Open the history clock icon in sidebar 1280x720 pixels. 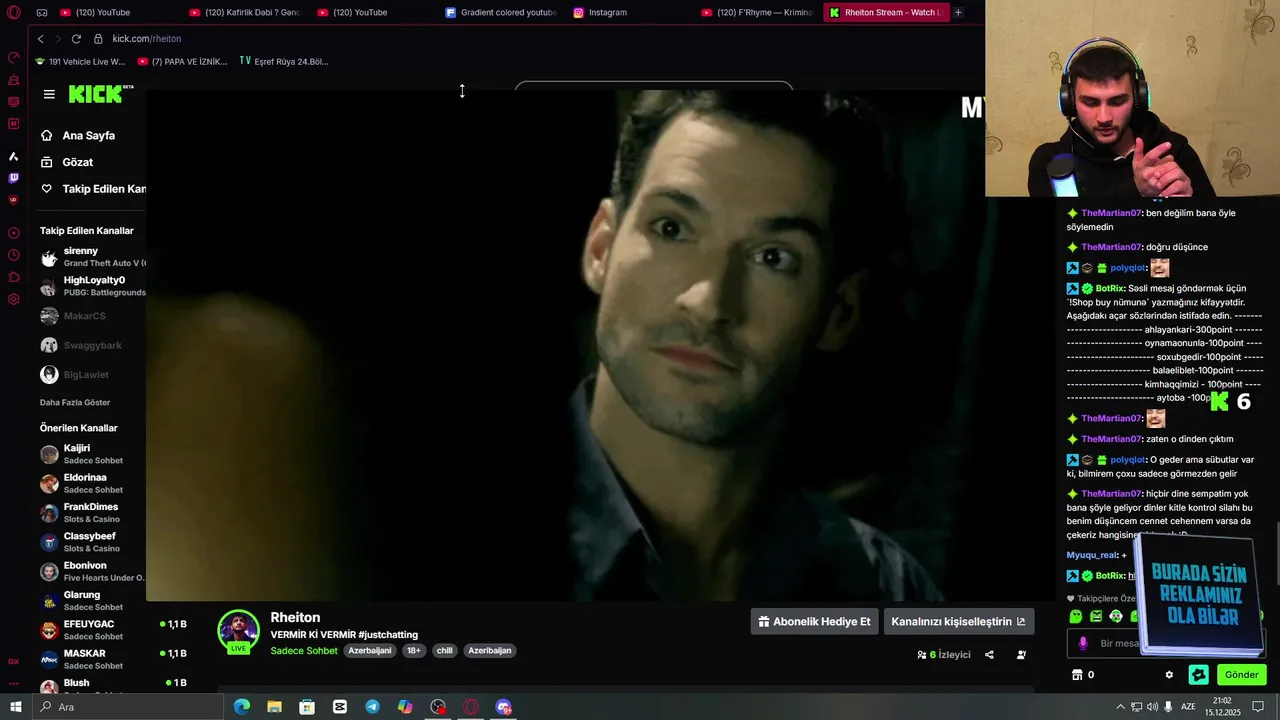coord(14,255)
